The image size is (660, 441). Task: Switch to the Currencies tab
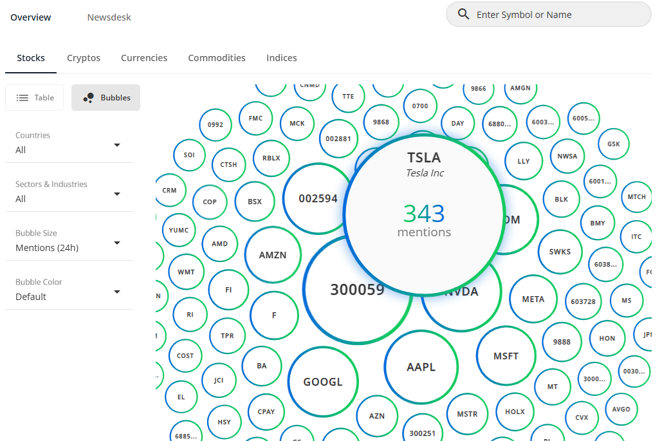pos(144,58)
